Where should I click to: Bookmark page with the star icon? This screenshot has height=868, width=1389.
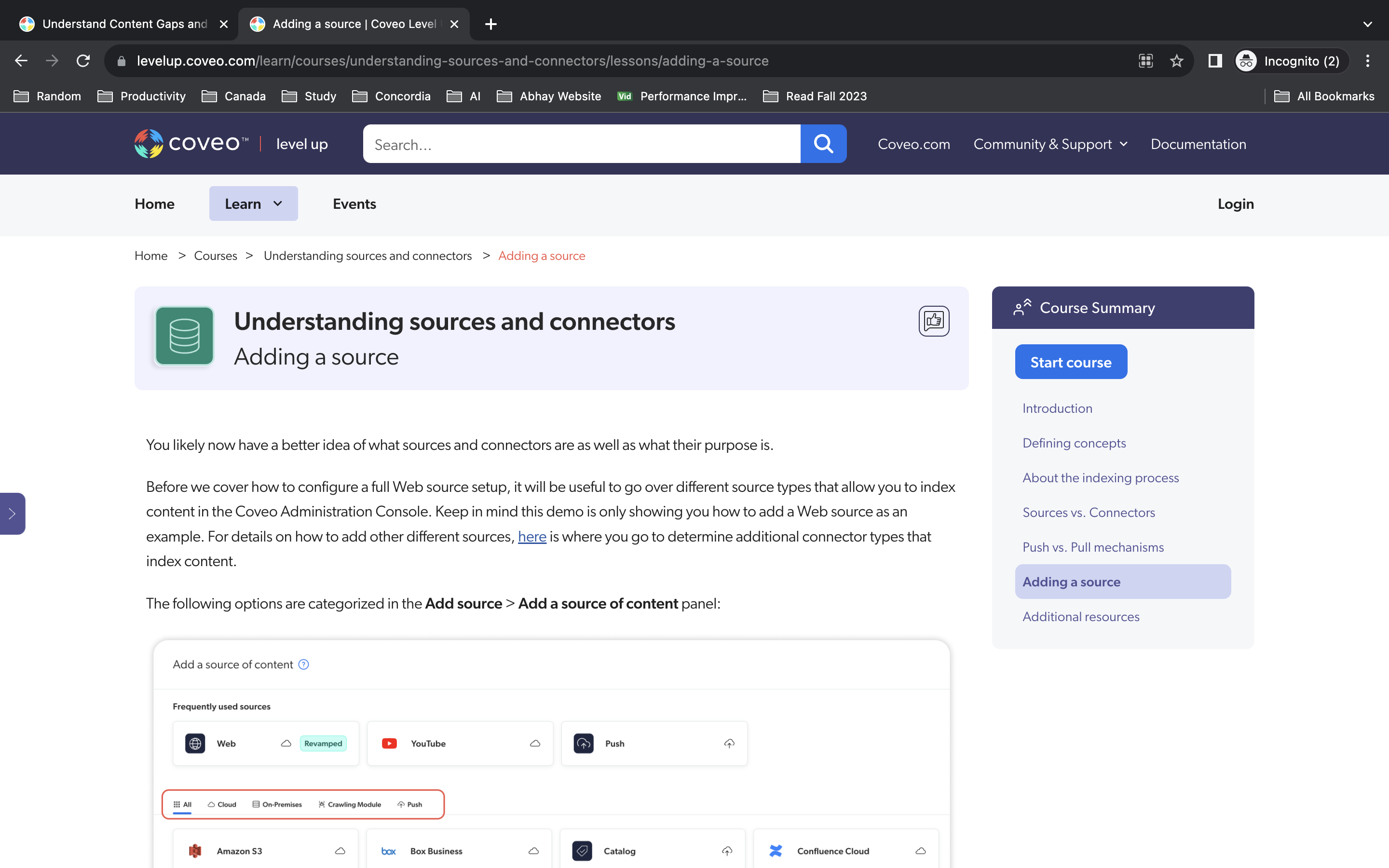(x=1176, y=61)
